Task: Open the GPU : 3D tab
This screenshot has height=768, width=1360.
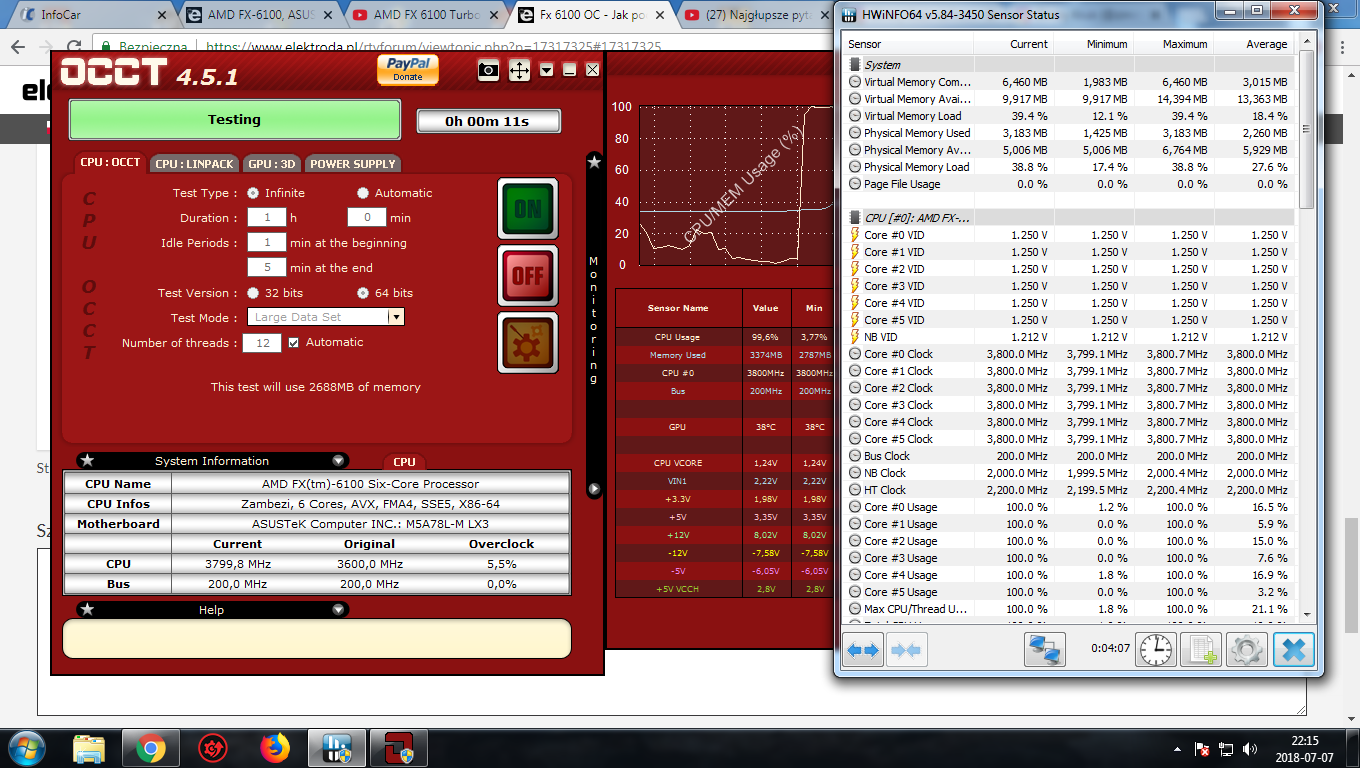Action: tap(272, 163)
